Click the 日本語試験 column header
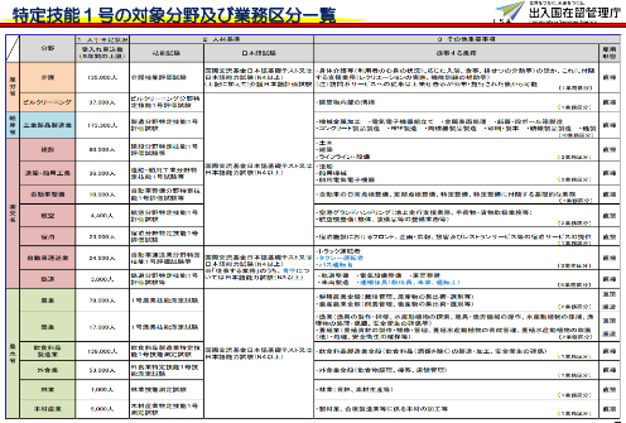 coord(259,53)
